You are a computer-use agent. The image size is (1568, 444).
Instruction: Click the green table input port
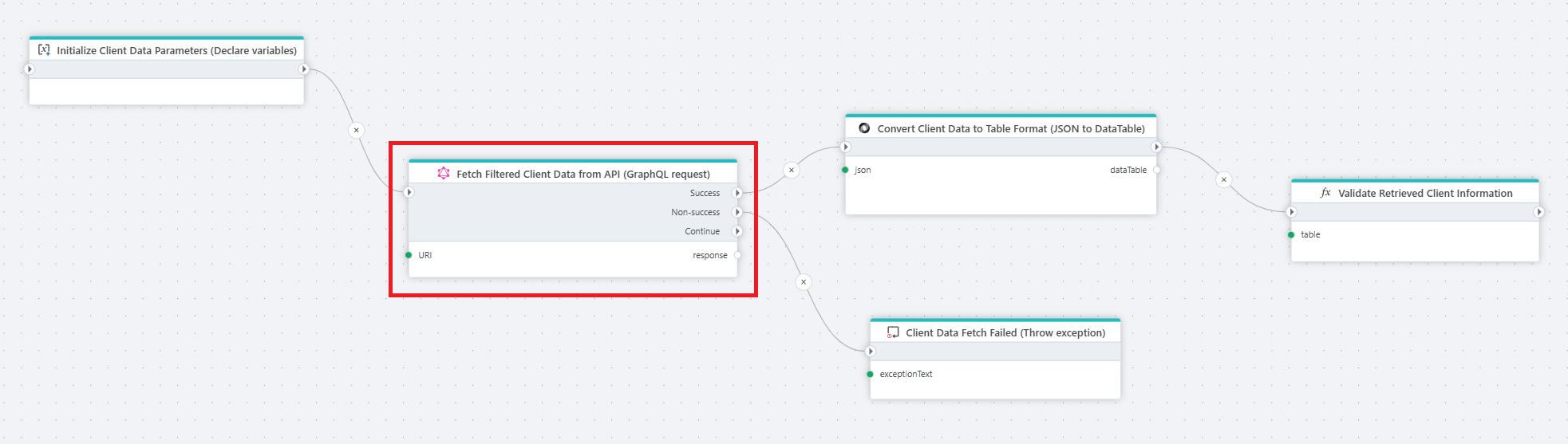[x=1291, y=234]
